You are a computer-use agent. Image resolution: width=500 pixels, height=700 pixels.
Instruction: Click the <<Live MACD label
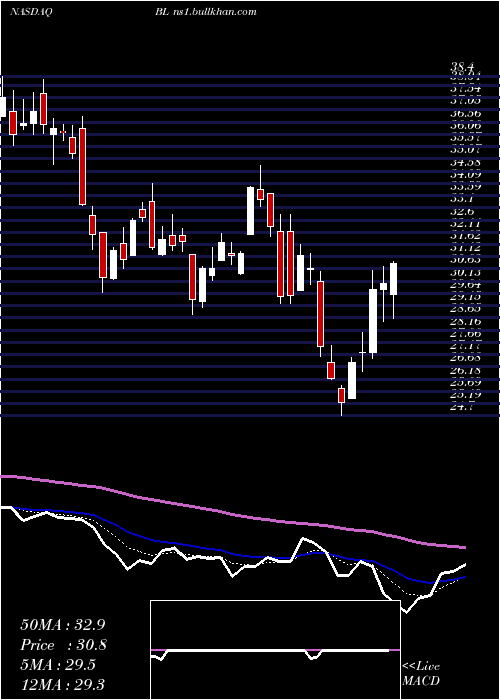[421, 674]
